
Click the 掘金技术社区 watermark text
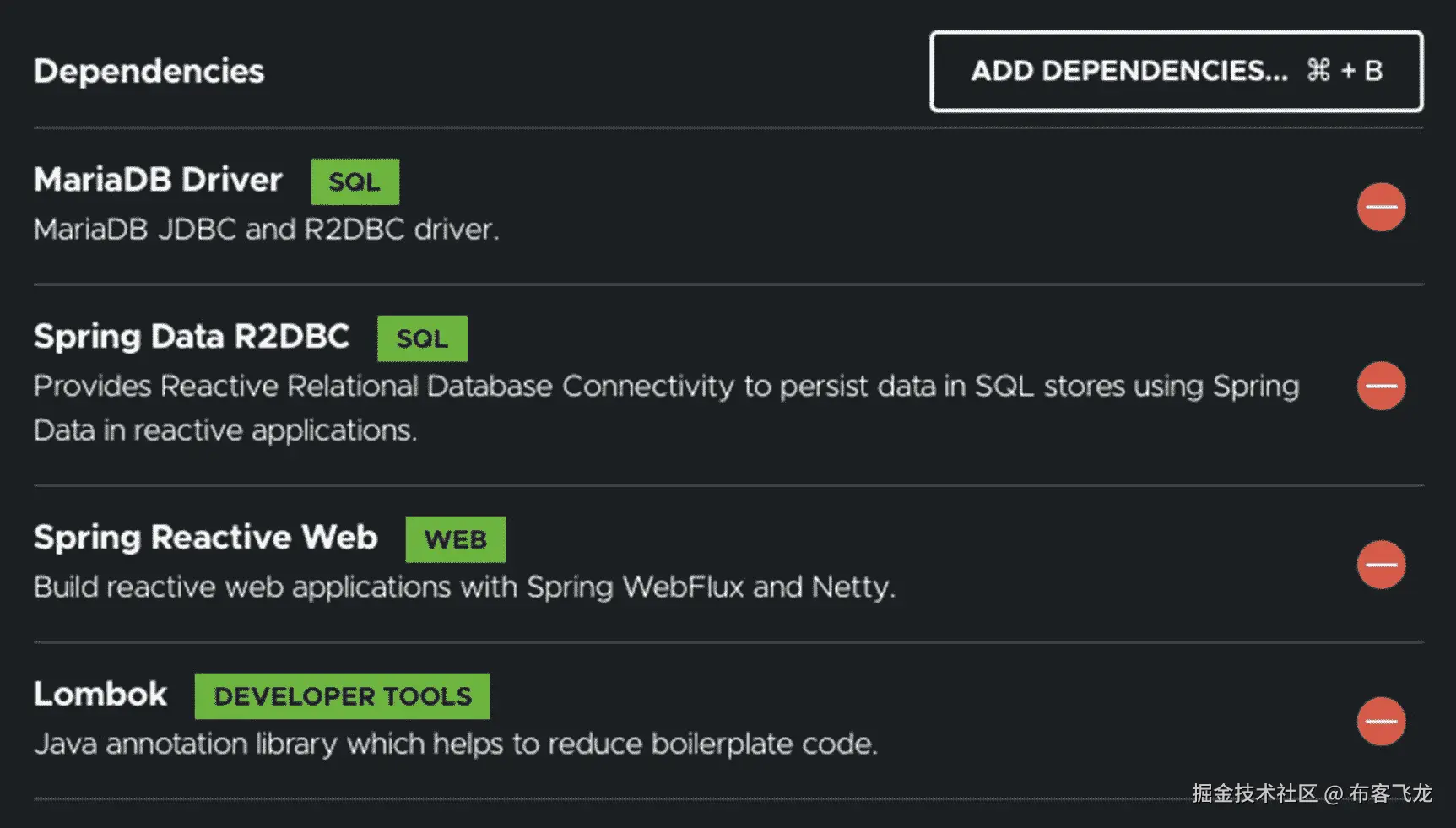coord(1254,793)
